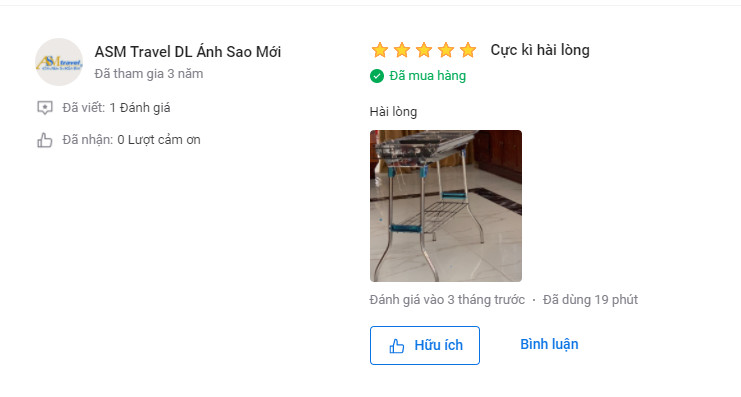Click the fifth rating star
The width and height of the screenshot is (741, 397).
pos(468,50)
